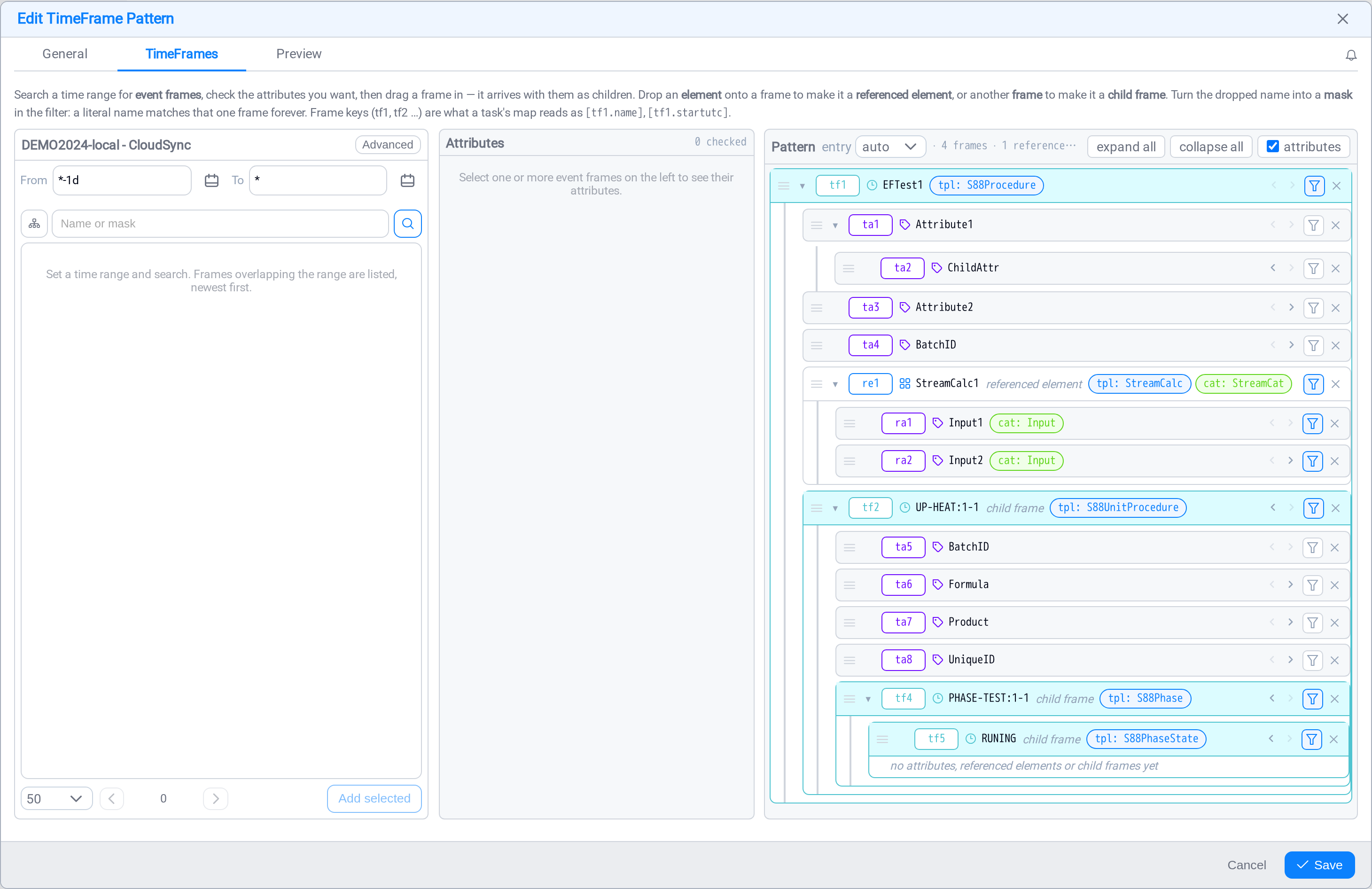
Task: Remove the EFTest1 frame
Action: coord(1337,186)
